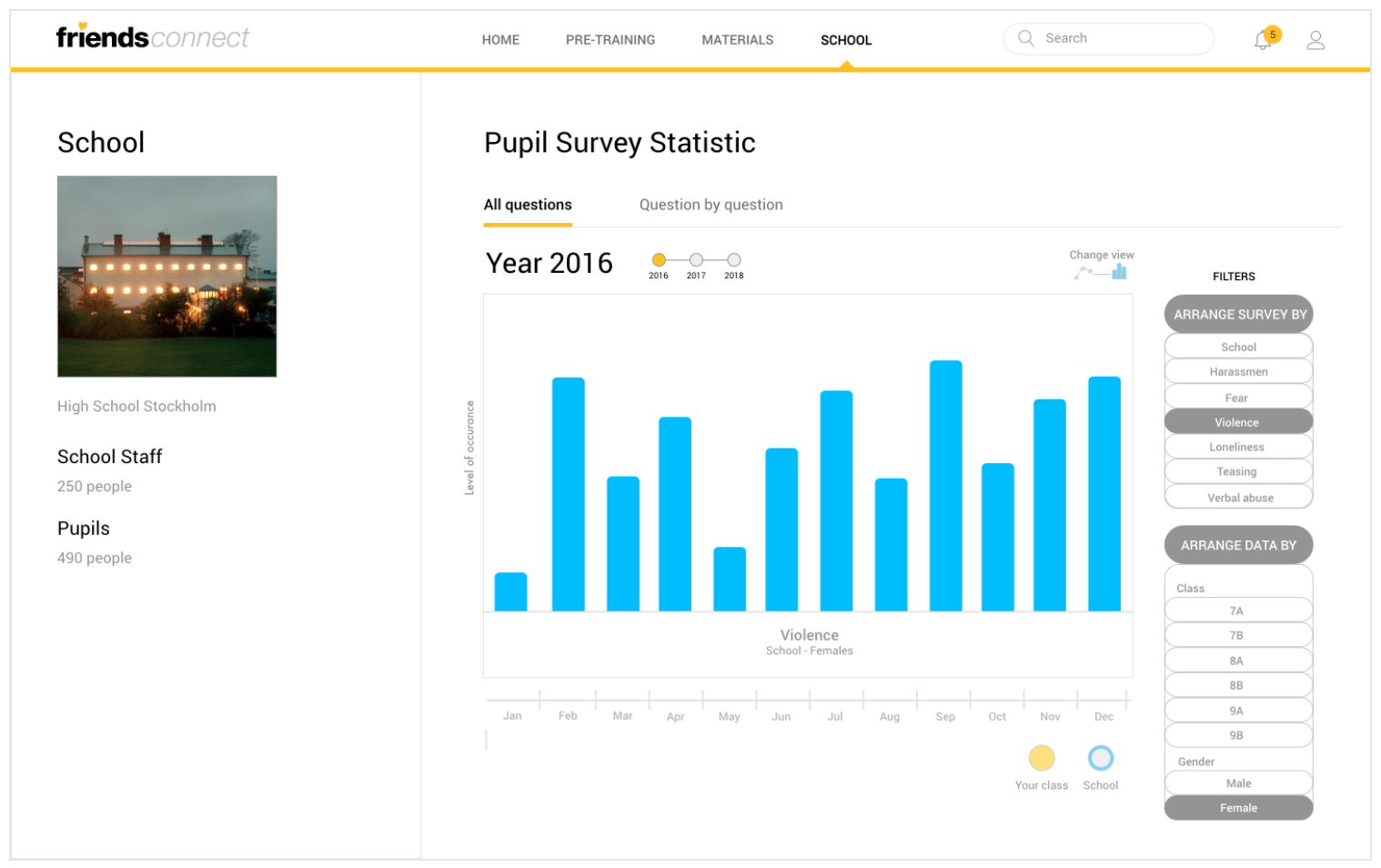Click the school building photo
The width and height of the screenshot is (1381, 868).
click(x=167, y=277)
